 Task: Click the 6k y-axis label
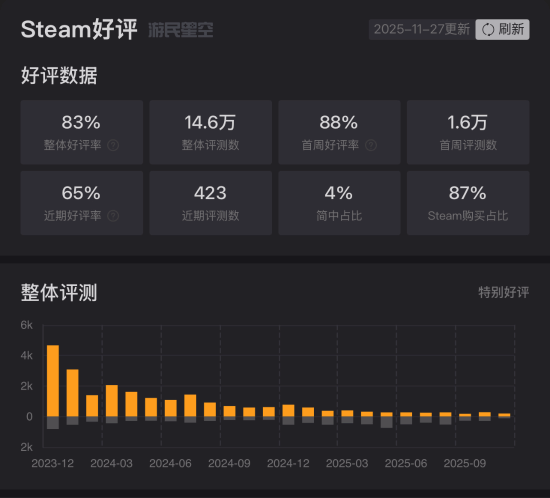click(x=27, y=325)
